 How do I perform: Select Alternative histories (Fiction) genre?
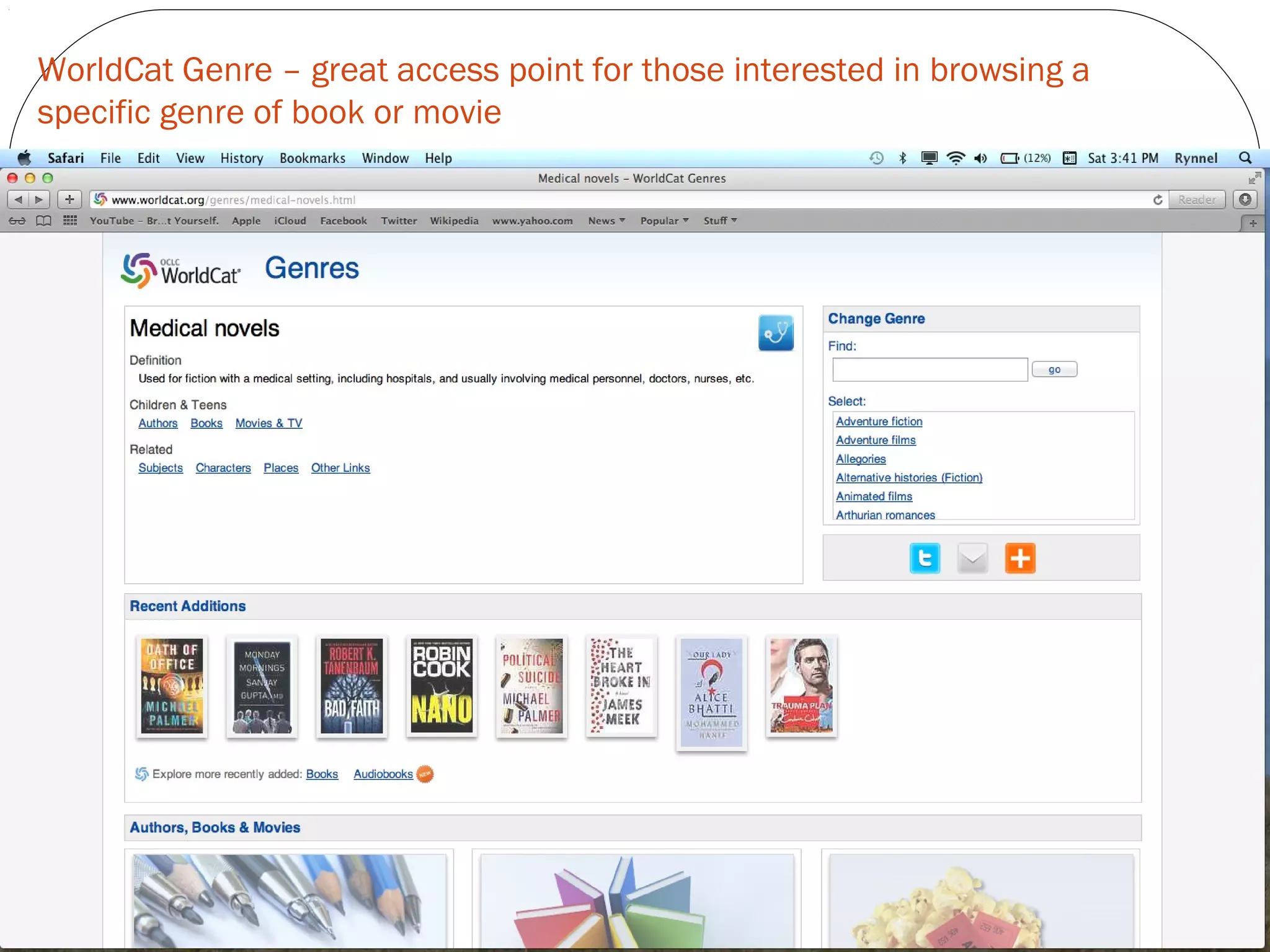click(x=909, y=478)
